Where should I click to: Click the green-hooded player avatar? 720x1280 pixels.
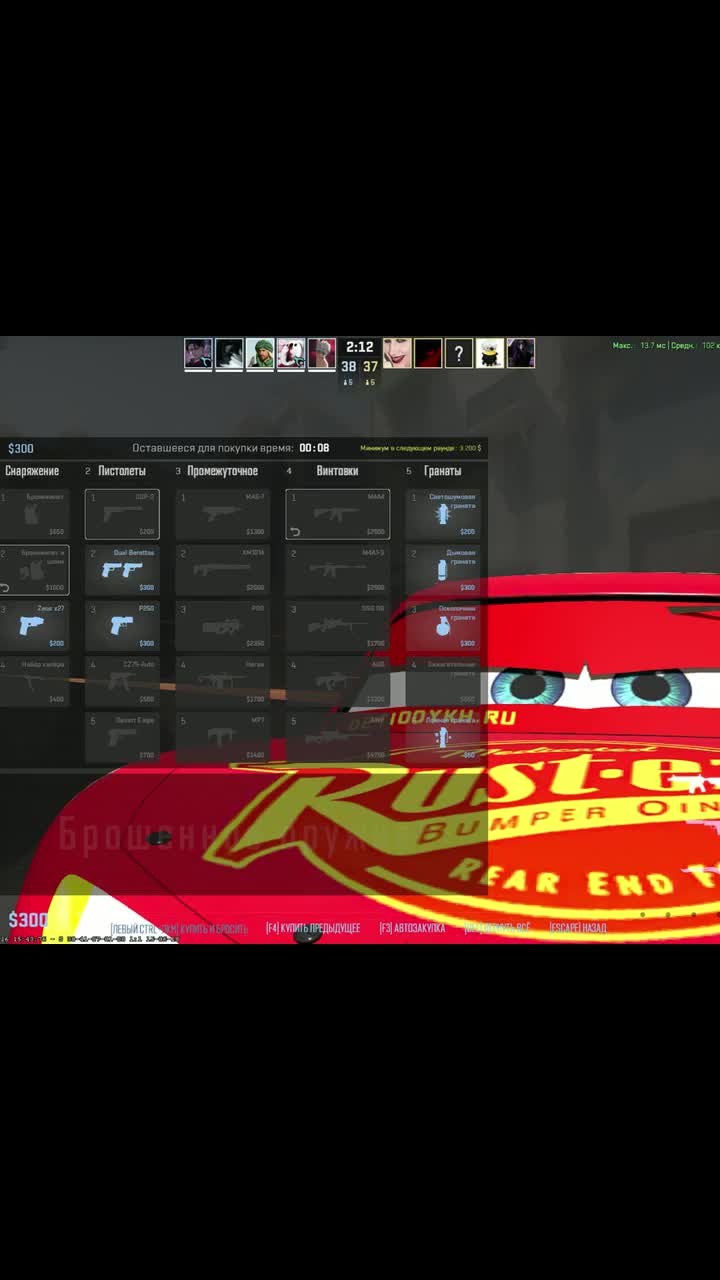click(x=260, y=353)
